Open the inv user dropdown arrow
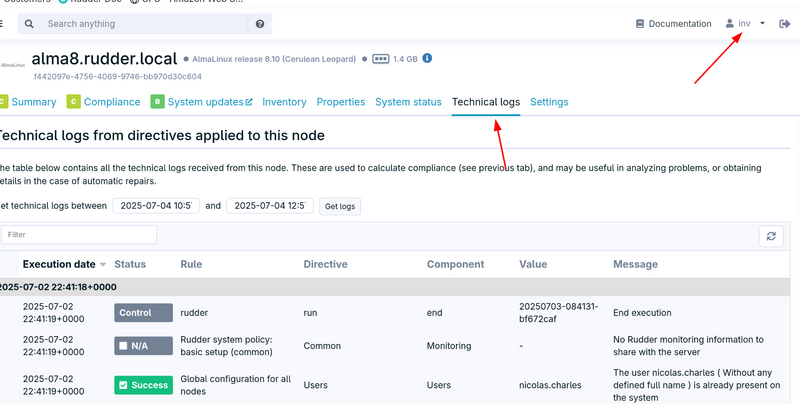The width and height of the screenshot is (800, 404). [x=762, y=23]
